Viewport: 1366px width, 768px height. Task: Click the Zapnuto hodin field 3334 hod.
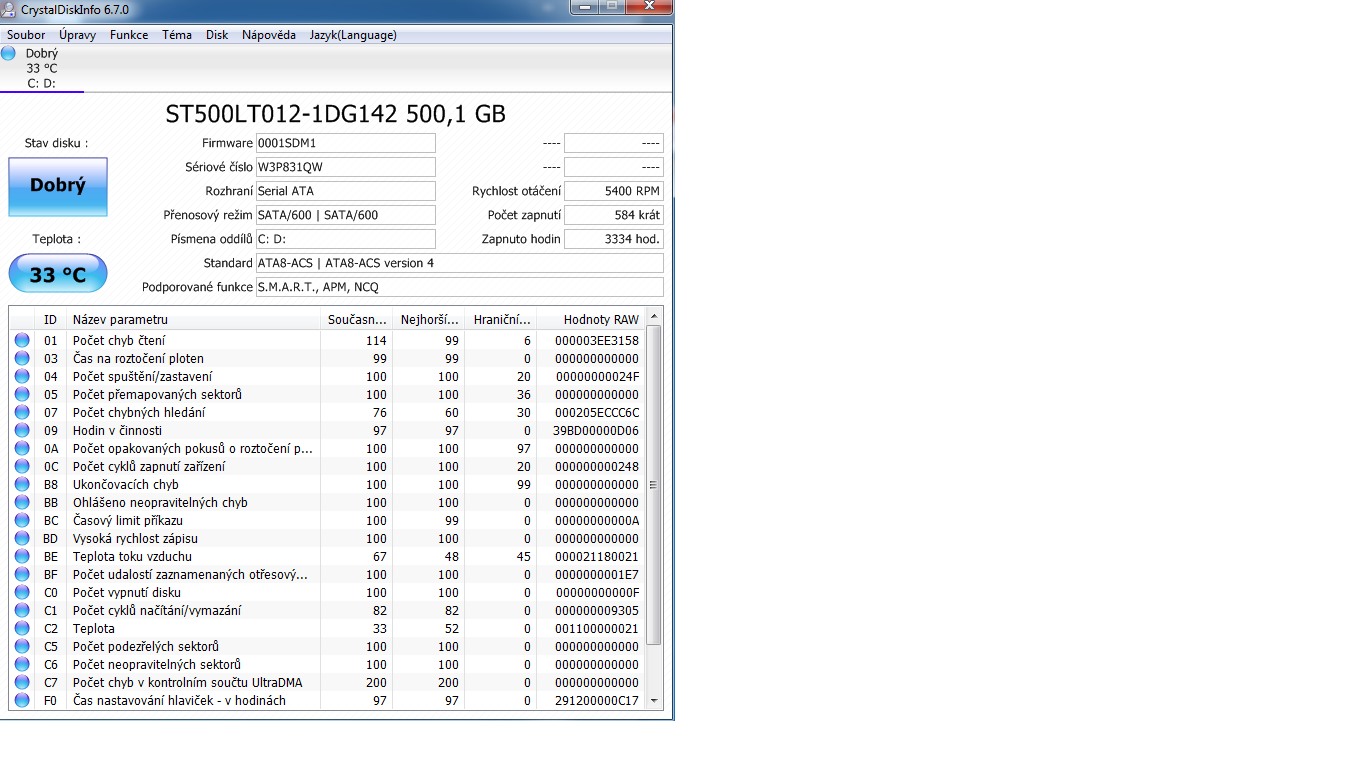pos(614,239)
